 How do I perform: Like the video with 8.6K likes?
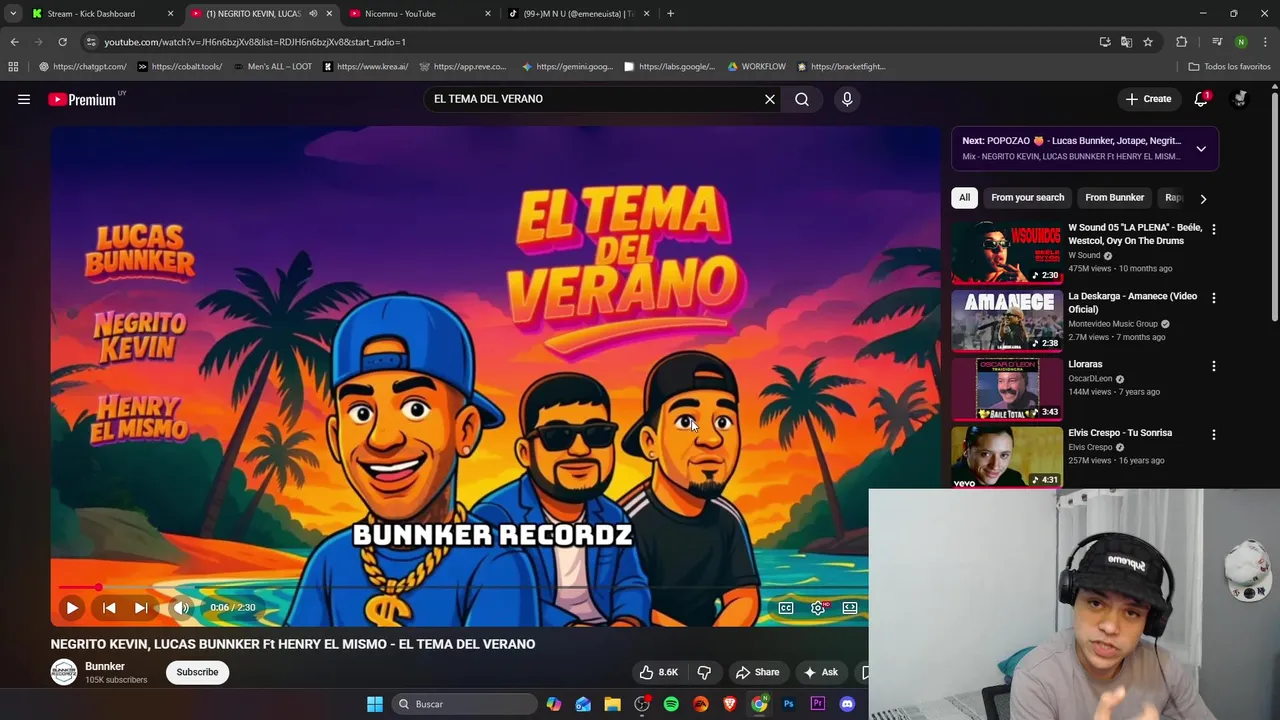[x=658, y=672]
